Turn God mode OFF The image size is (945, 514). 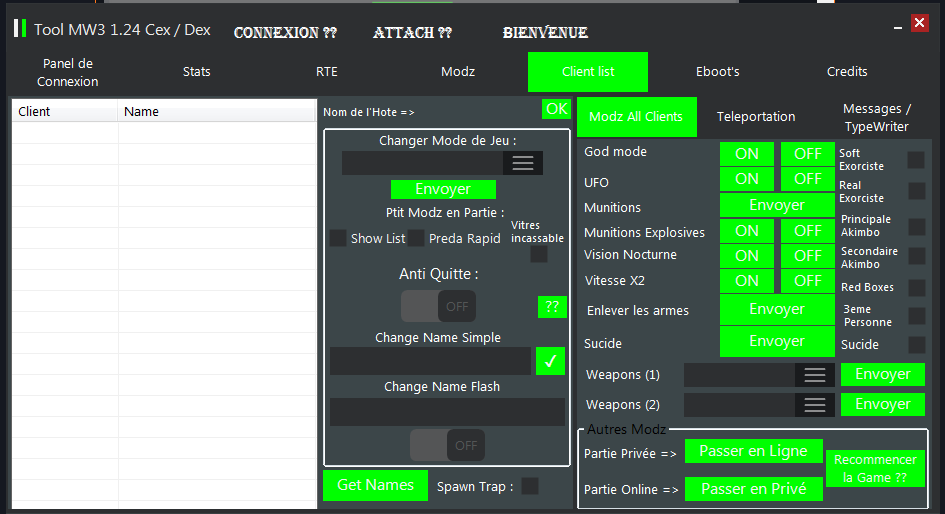pos(808,154)
